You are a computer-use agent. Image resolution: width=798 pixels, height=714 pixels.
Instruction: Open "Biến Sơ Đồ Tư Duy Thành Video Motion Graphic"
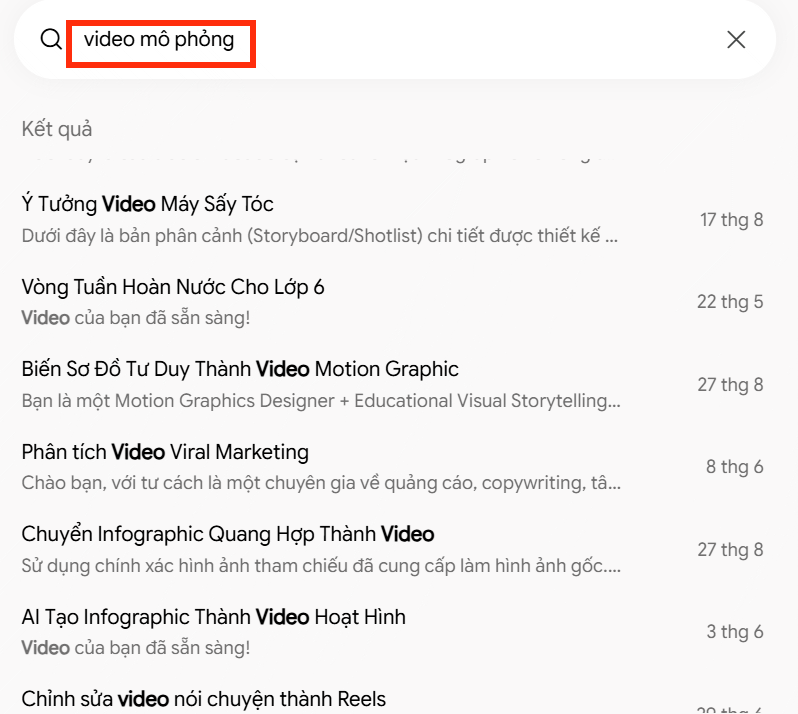point(240,369)
